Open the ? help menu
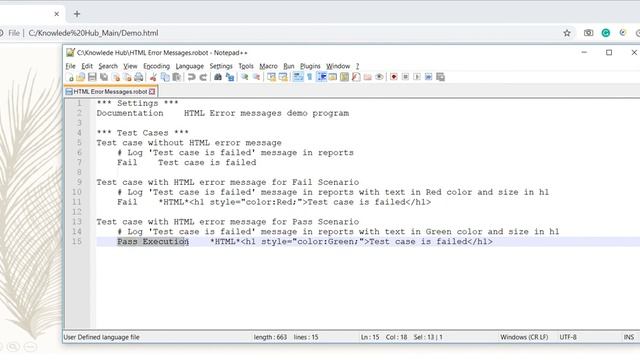The width and height of the screenshot is (640, 360). pos(357,66)
